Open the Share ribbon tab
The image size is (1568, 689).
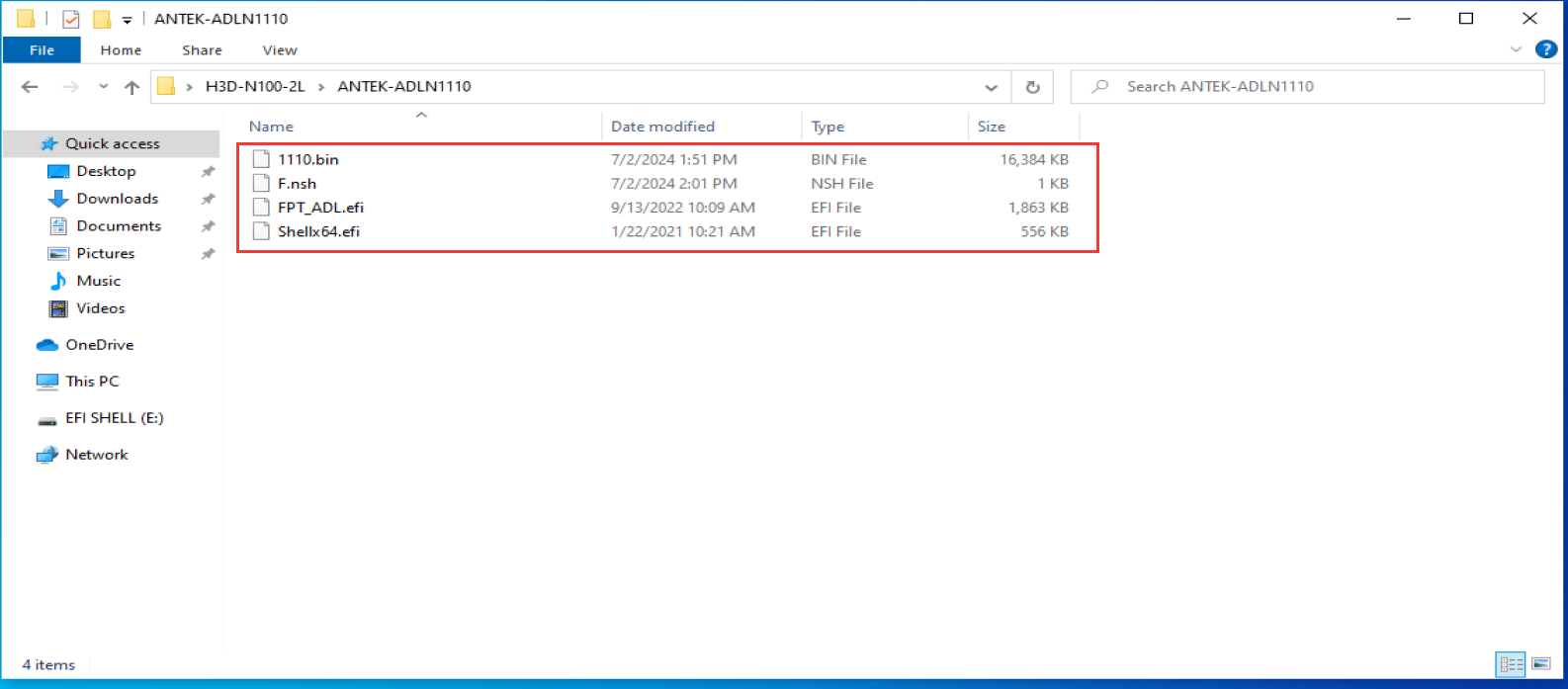click(x=202, y=49)
